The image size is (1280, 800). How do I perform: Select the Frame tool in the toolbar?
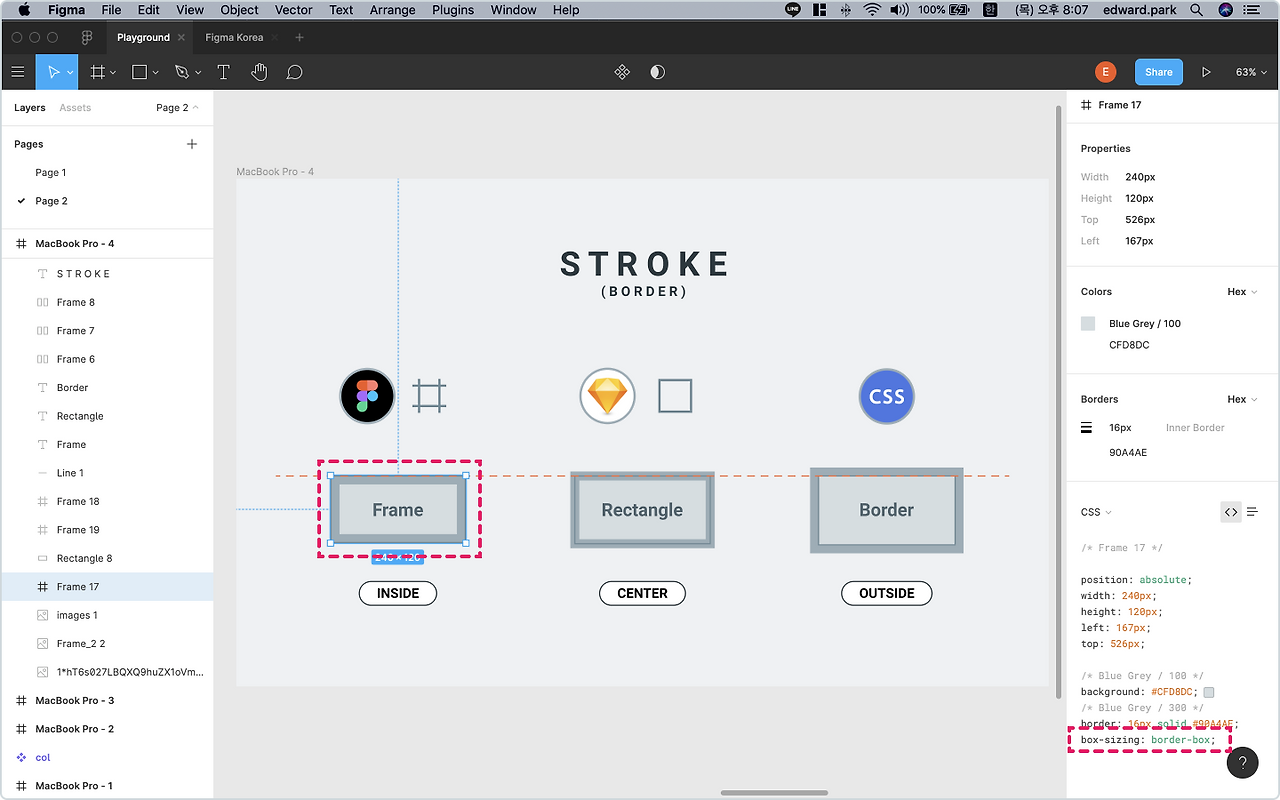[x=98, y=72]
